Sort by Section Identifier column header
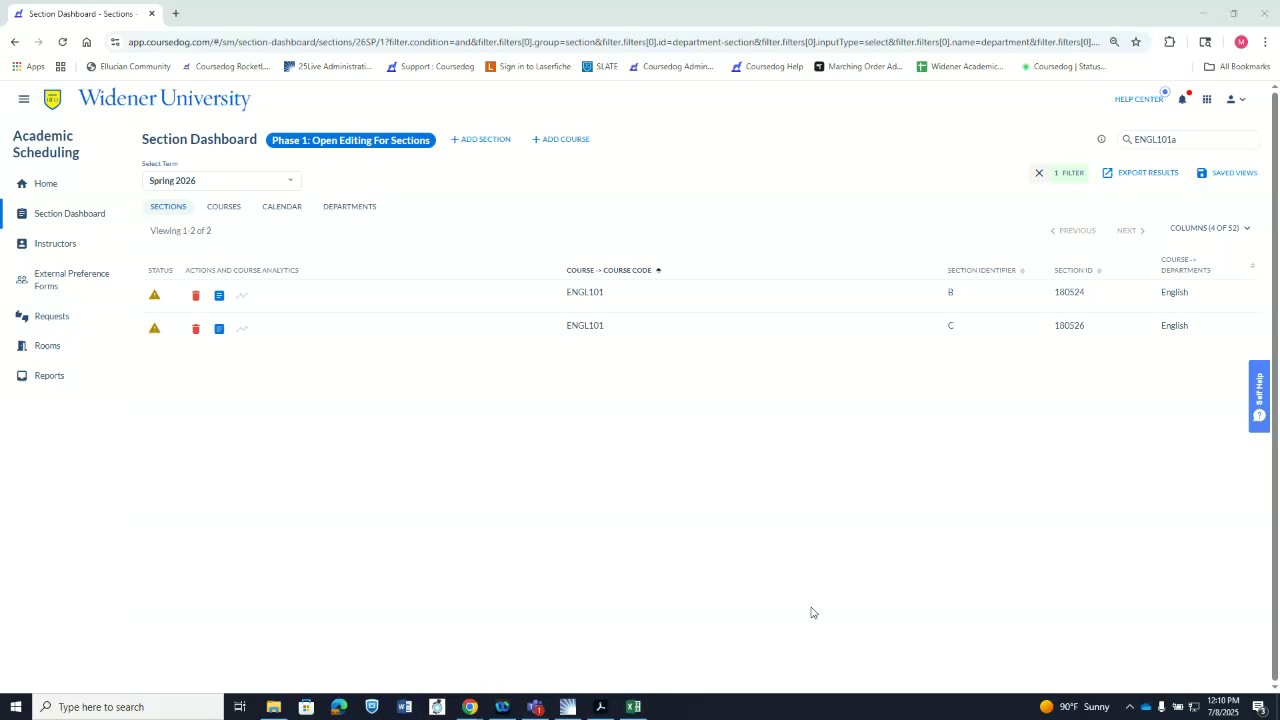This screenshot has width=1280, height=720. tap(986, 271)
